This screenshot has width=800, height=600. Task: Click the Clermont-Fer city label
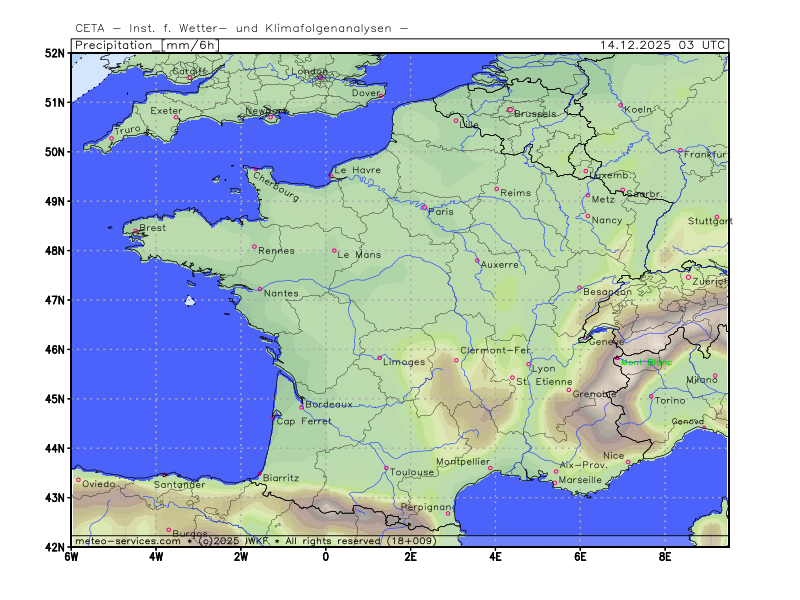tap(495, 350)
